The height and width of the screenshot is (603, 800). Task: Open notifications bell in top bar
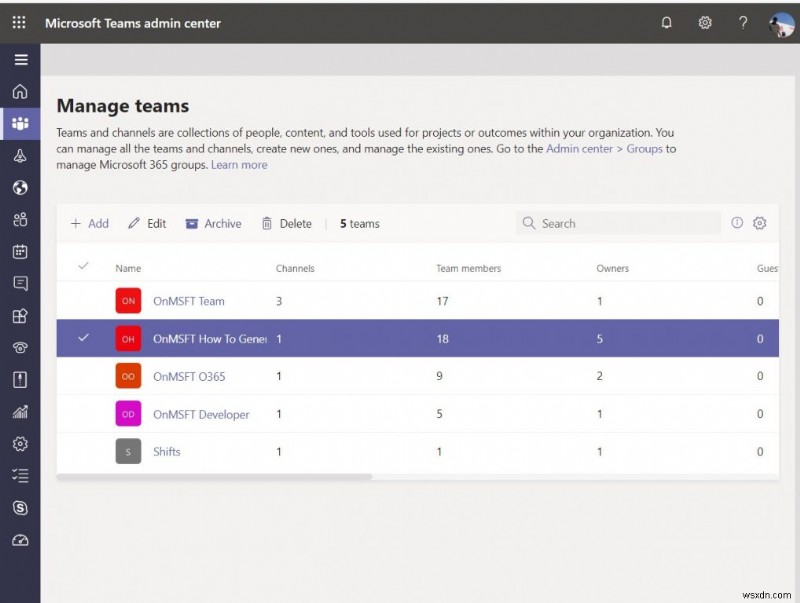pos(666,22)
